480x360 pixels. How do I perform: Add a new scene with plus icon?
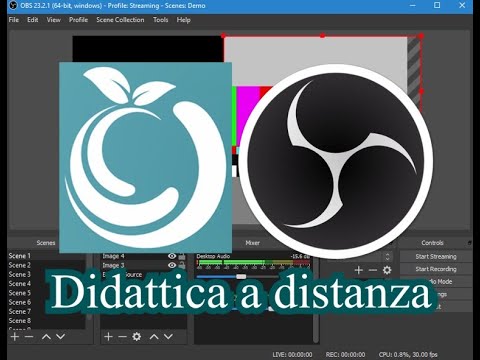[15, 337]
